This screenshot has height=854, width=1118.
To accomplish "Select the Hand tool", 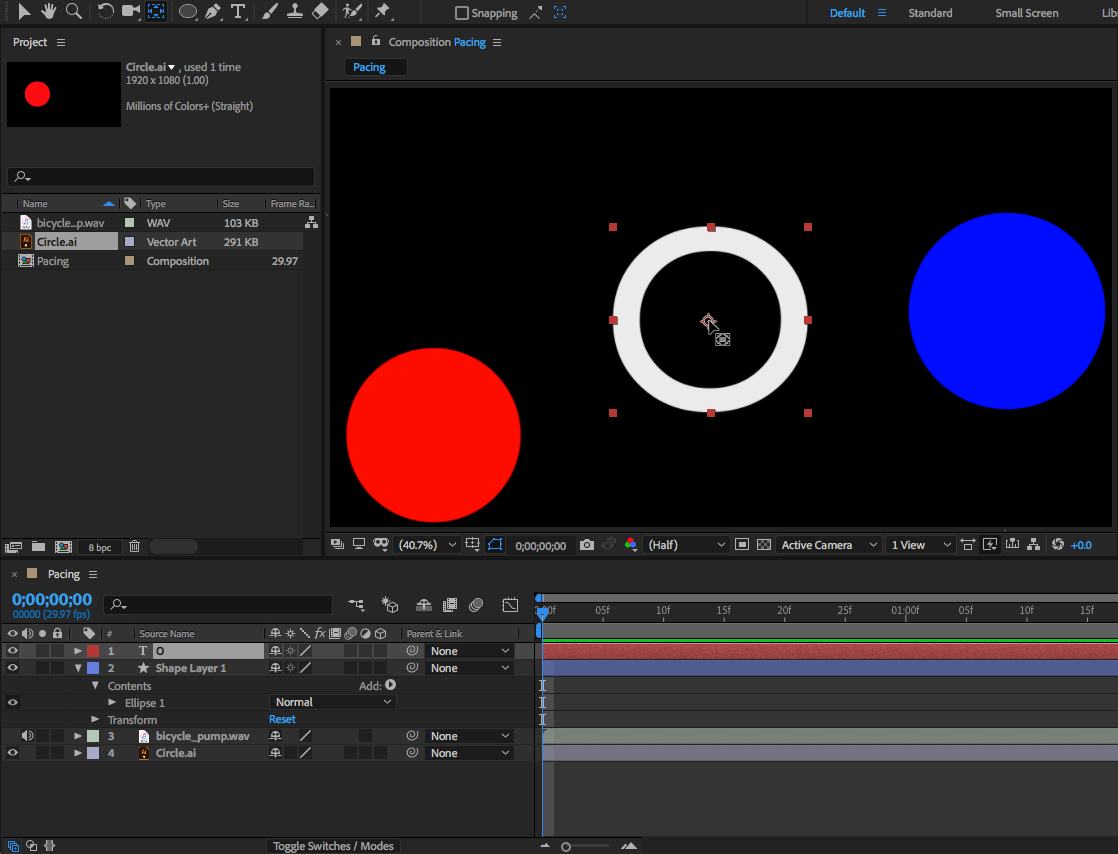I will click(x=48, y=12).
